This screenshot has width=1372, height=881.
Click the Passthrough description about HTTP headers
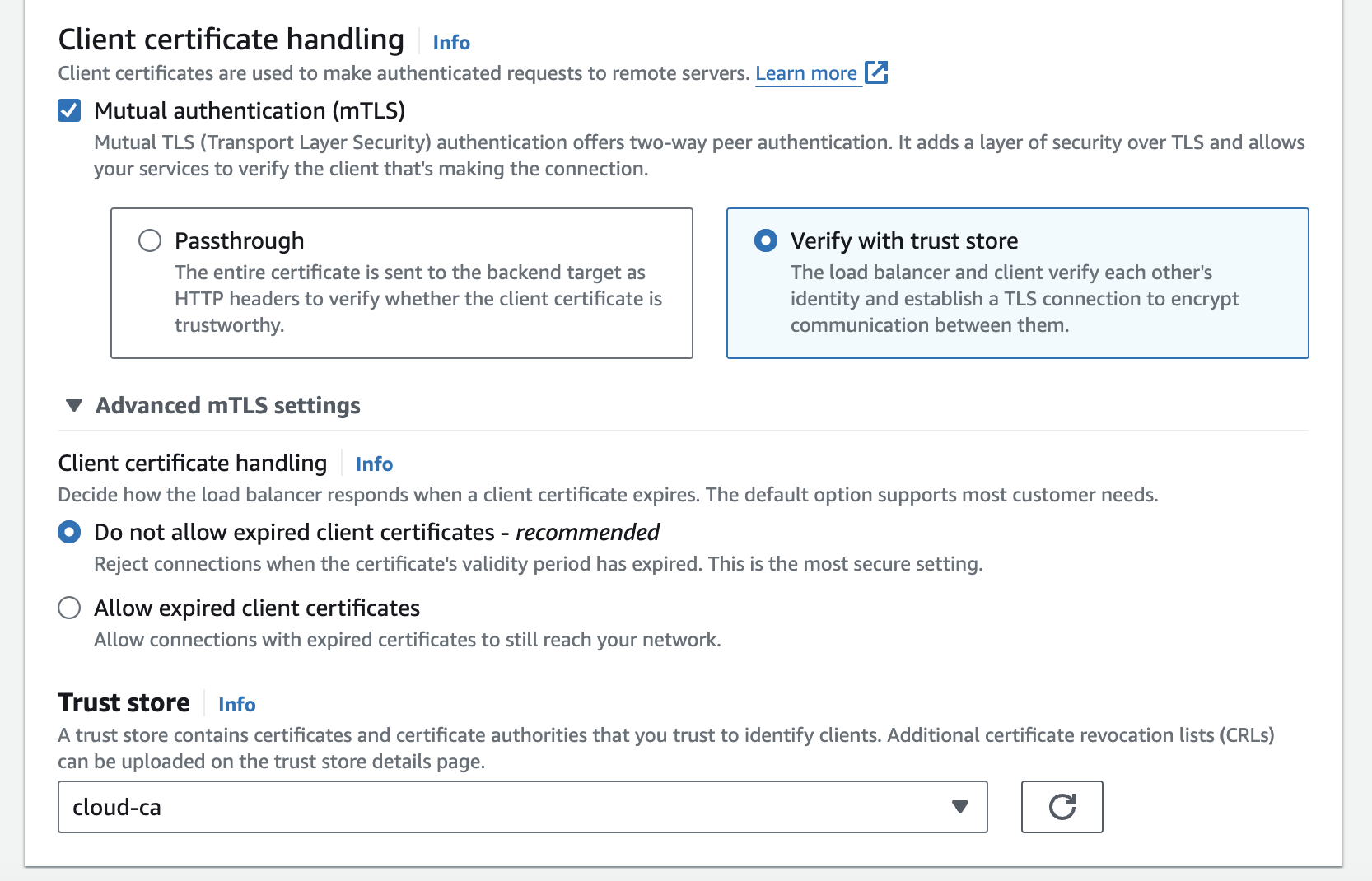pos(418,298)
